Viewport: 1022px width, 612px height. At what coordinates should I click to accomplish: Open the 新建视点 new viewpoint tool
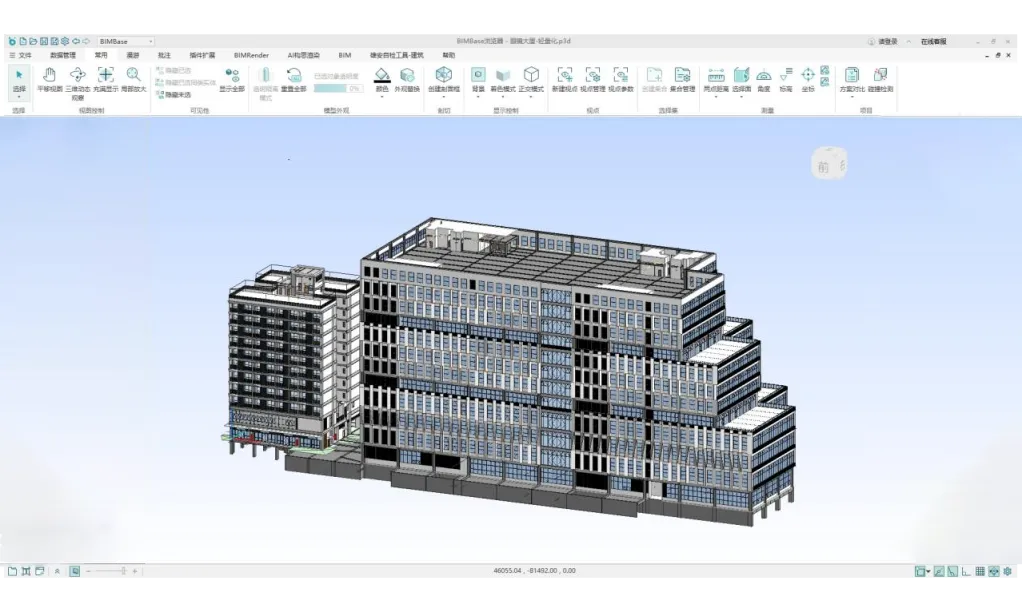[x=565, y=76]
